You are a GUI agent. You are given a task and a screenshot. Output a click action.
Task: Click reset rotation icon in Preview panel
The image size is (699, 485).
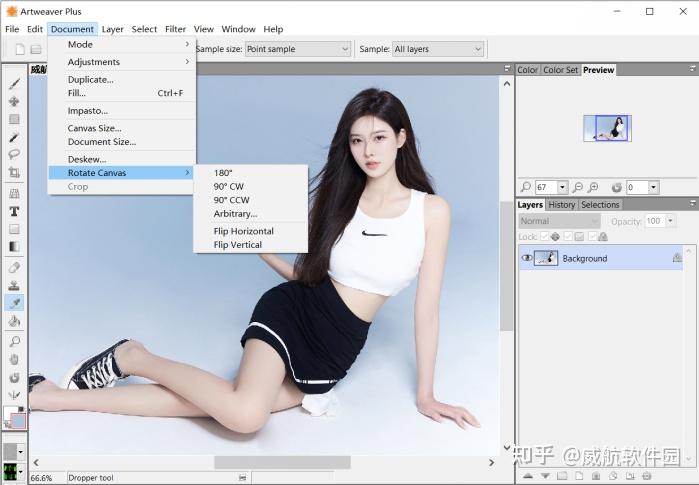pos(617,187)
